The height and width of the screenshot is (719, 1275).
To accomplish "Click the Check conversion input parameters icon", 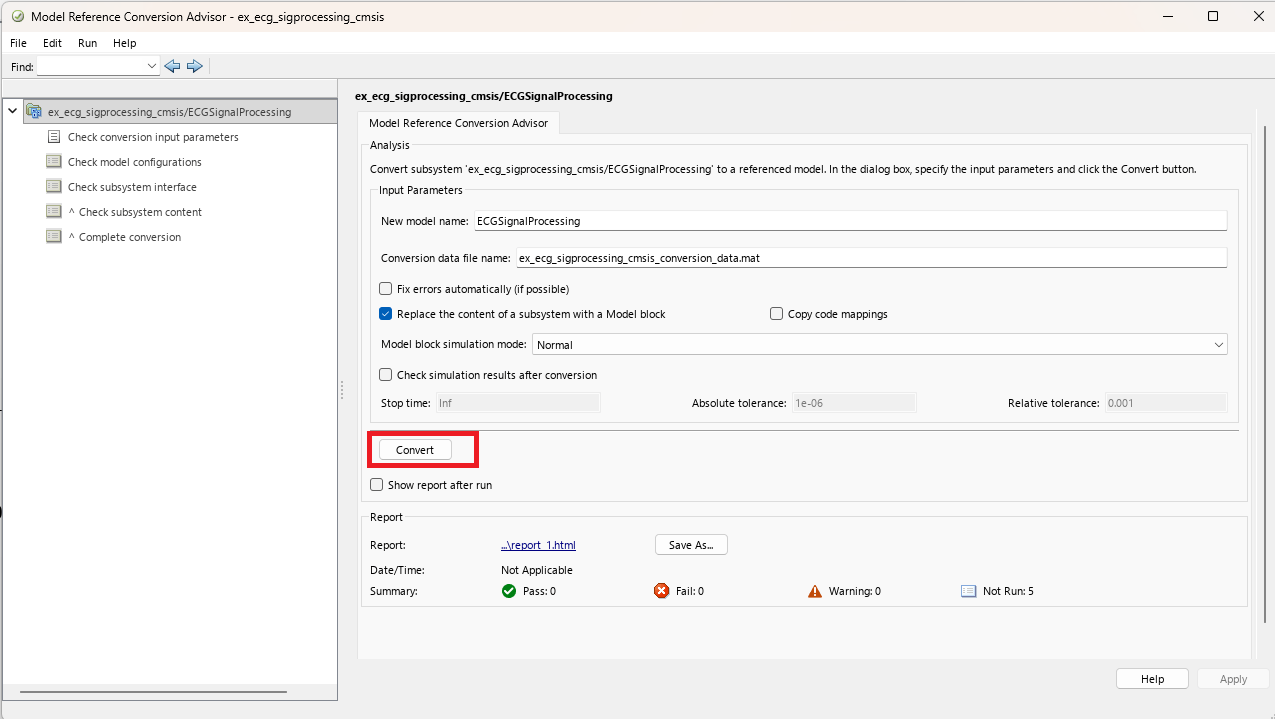I will pyautogui.click(x=54, y=137).
